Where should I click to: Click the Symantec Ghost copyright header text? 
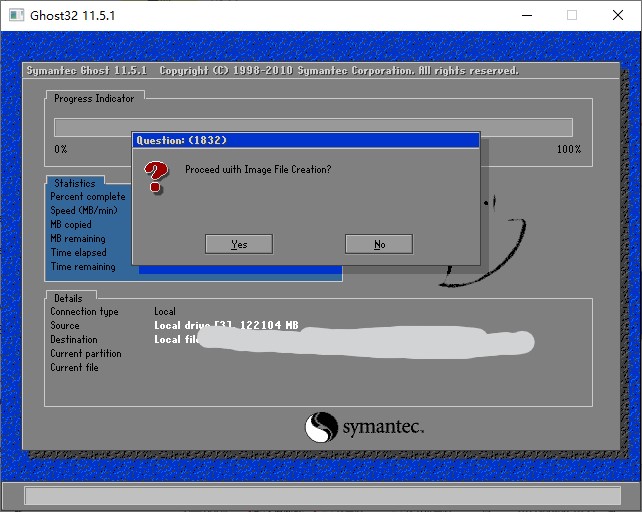pyautogui.click(x=273, y=71)
